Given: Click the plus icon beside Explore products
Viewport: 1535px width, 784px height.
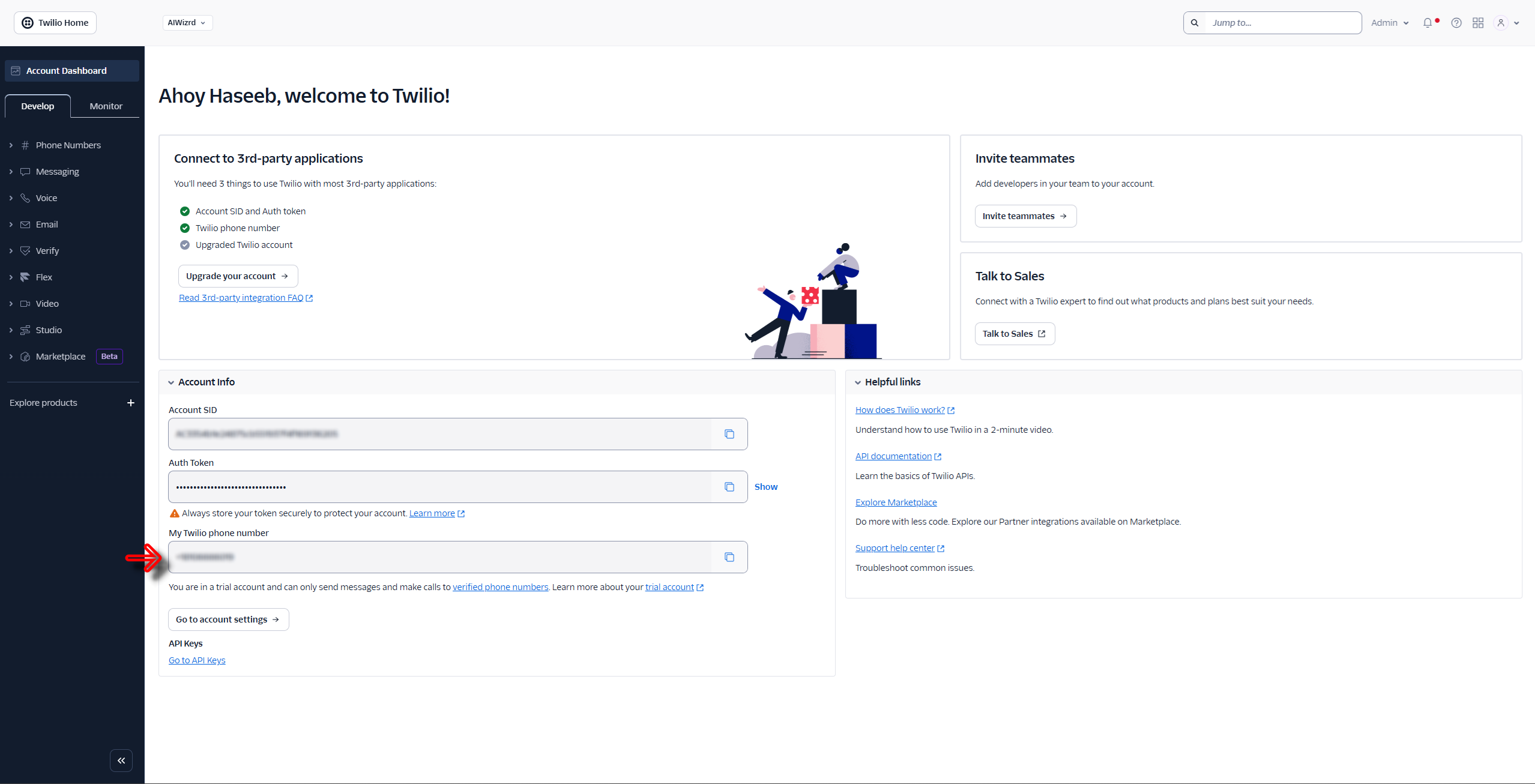Looking at the screenshot, I should [x=131, y=403].
